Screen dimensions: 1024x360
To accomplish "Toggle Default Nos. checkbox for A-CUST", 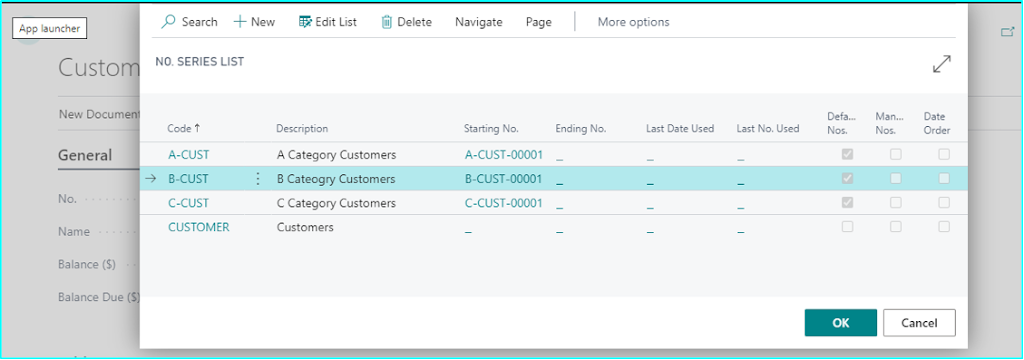I will pos(847,154).
